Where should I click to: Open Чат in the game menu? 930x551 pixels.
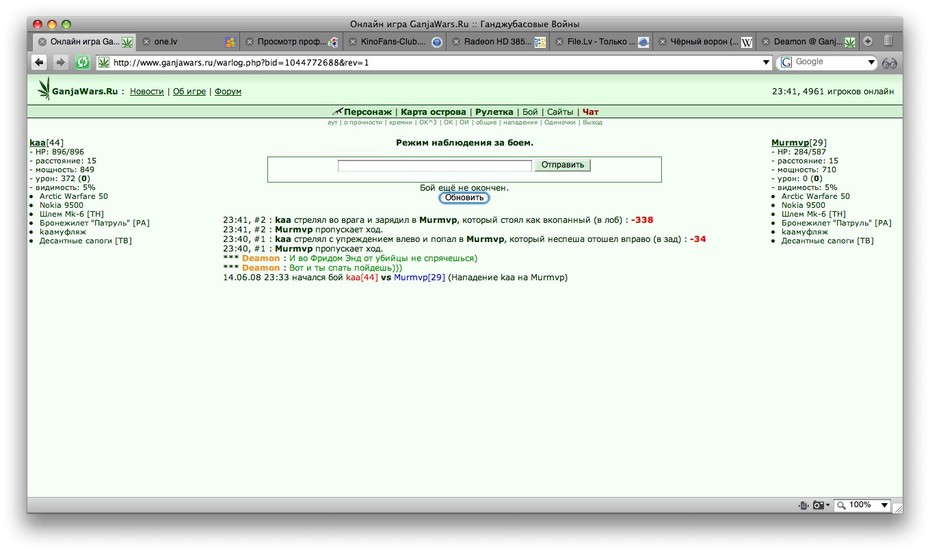[590, 112]
